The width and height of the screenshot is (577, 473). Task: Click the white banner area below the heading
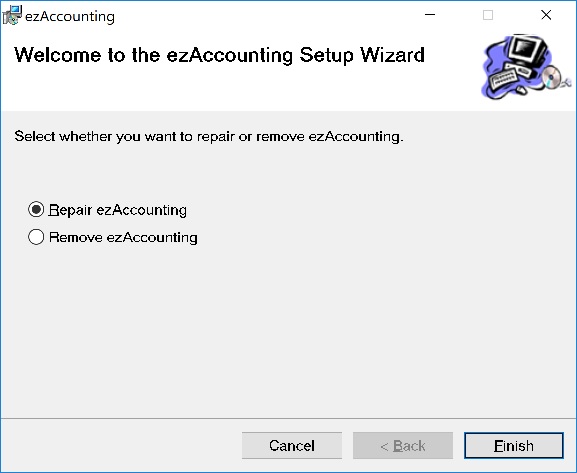tap(239, 90)
